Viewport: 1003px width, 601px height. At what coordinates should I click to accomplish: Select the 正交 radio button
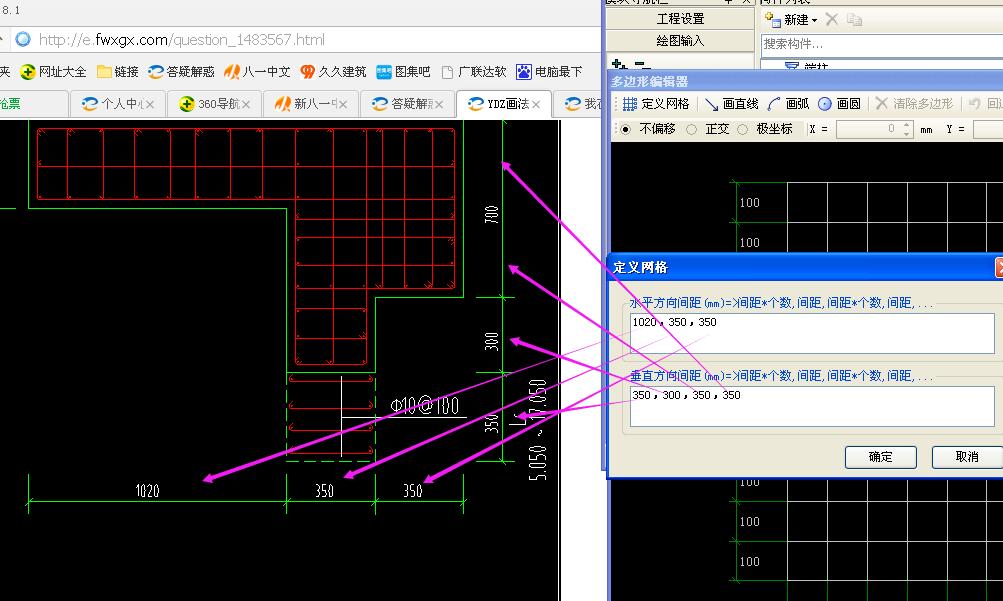[691, 129]
